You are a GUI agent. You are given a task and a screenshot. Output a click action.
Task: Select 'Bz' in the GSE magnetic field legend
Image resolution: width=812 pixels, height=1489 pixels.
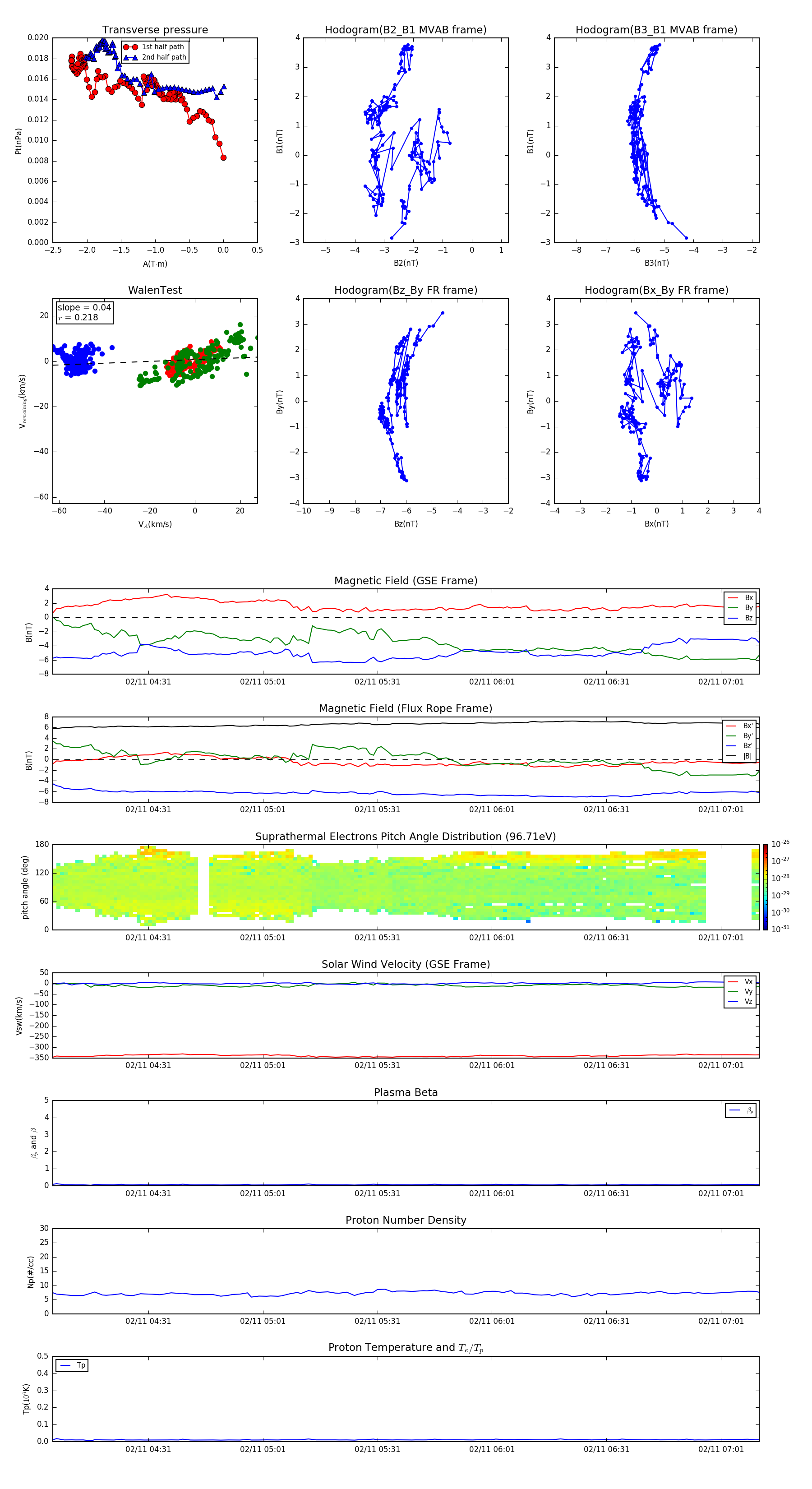[x=741, y=618]
